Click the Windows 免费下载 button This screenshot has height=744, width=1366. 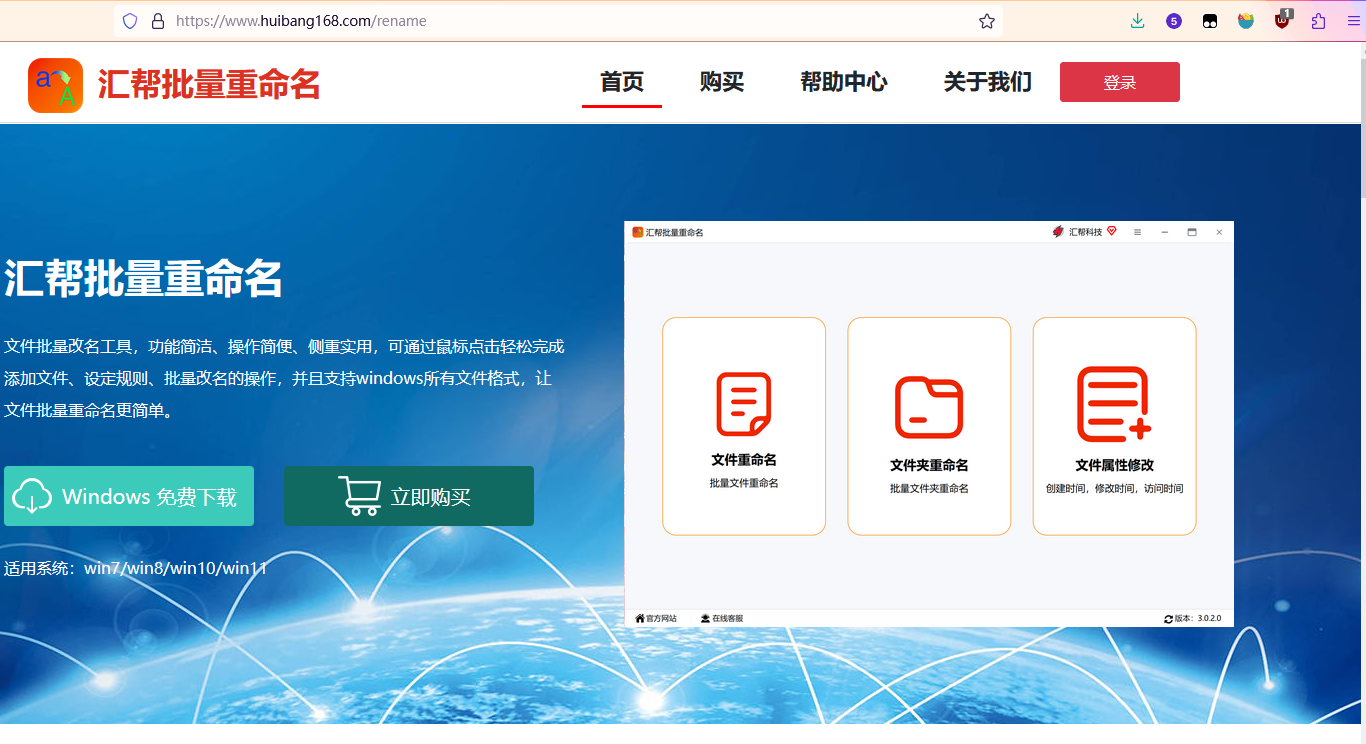pos(129,496)
